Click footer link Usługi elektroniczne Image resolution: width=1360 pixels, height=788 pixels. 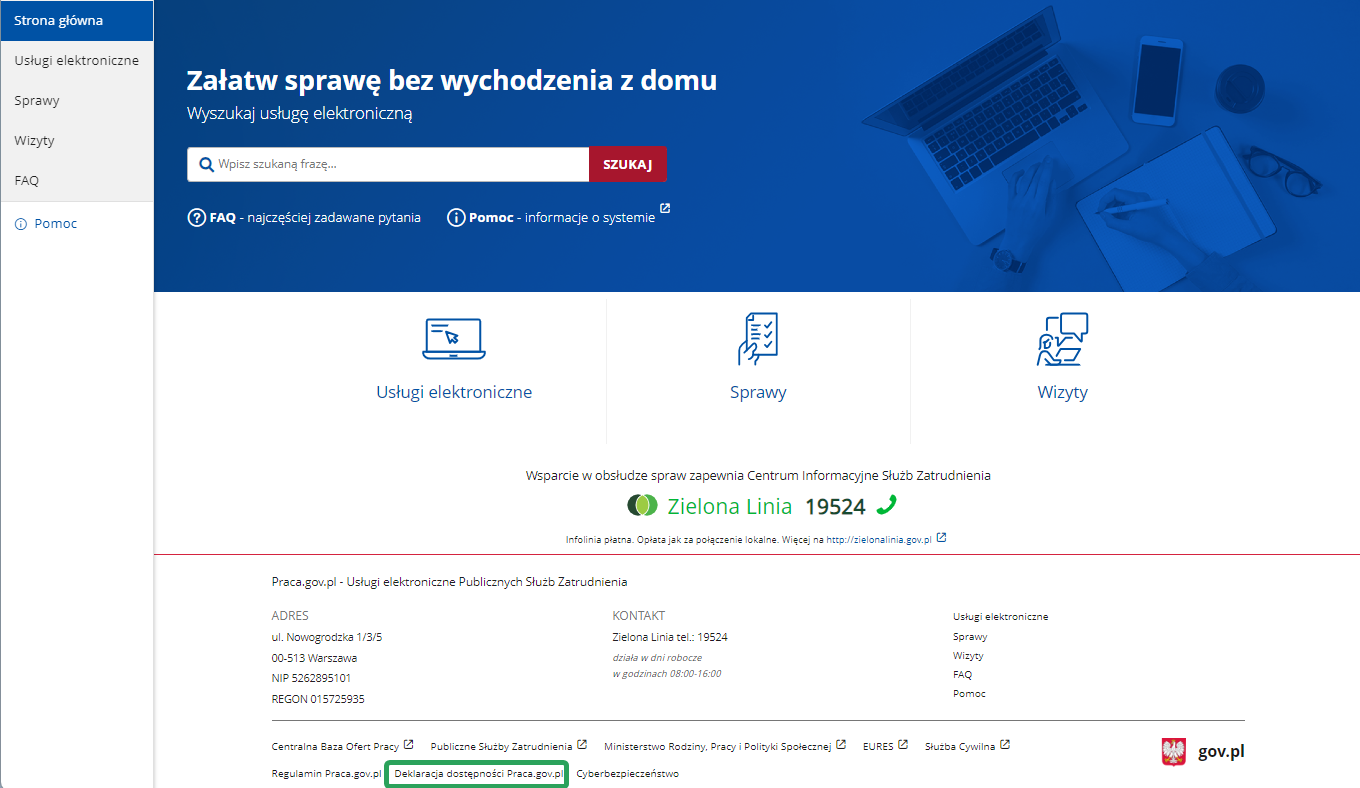click(x=1000, y=617)
